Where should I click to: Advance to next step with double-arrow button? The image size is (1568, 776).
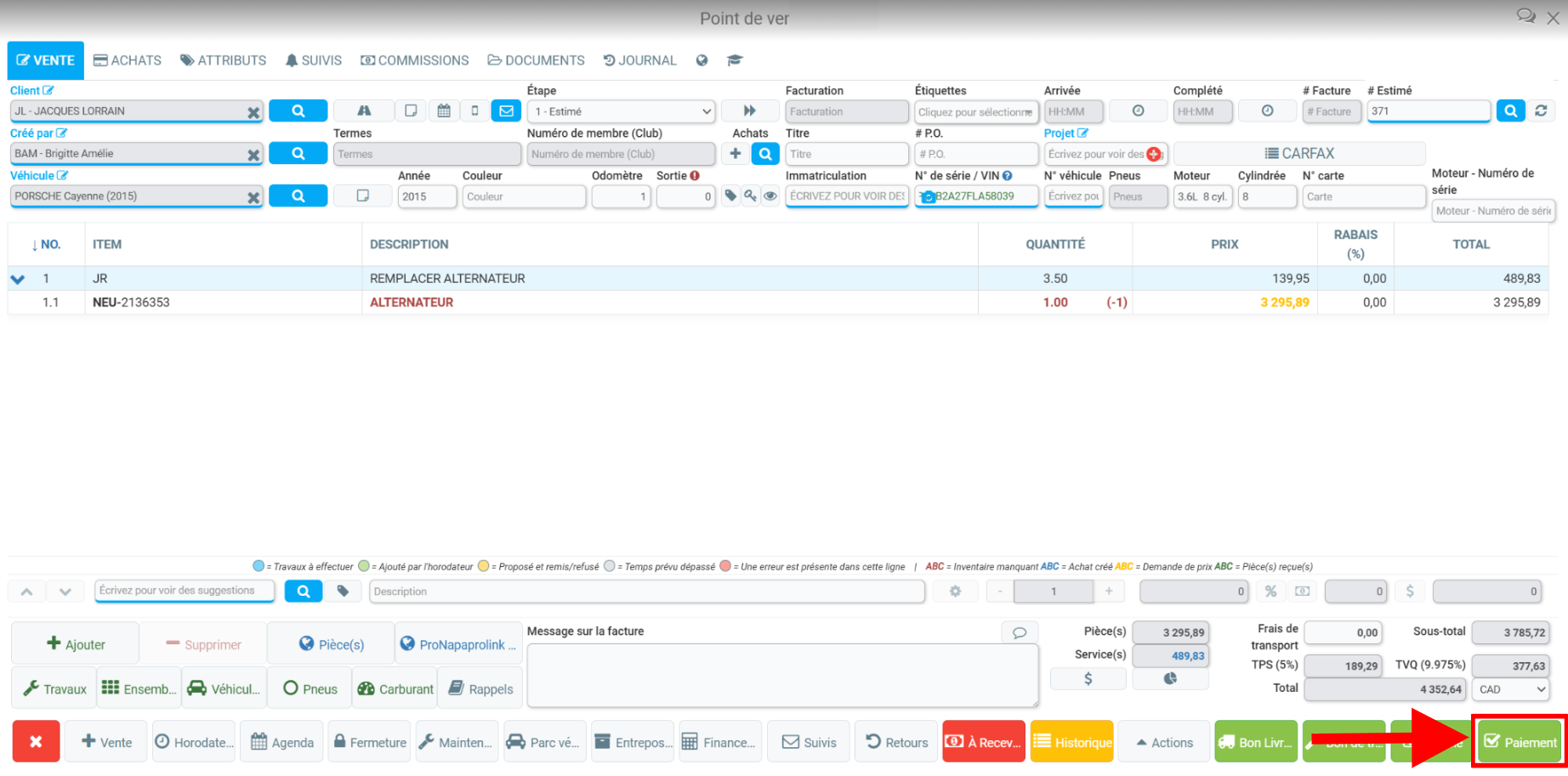[x=750, y=110]
